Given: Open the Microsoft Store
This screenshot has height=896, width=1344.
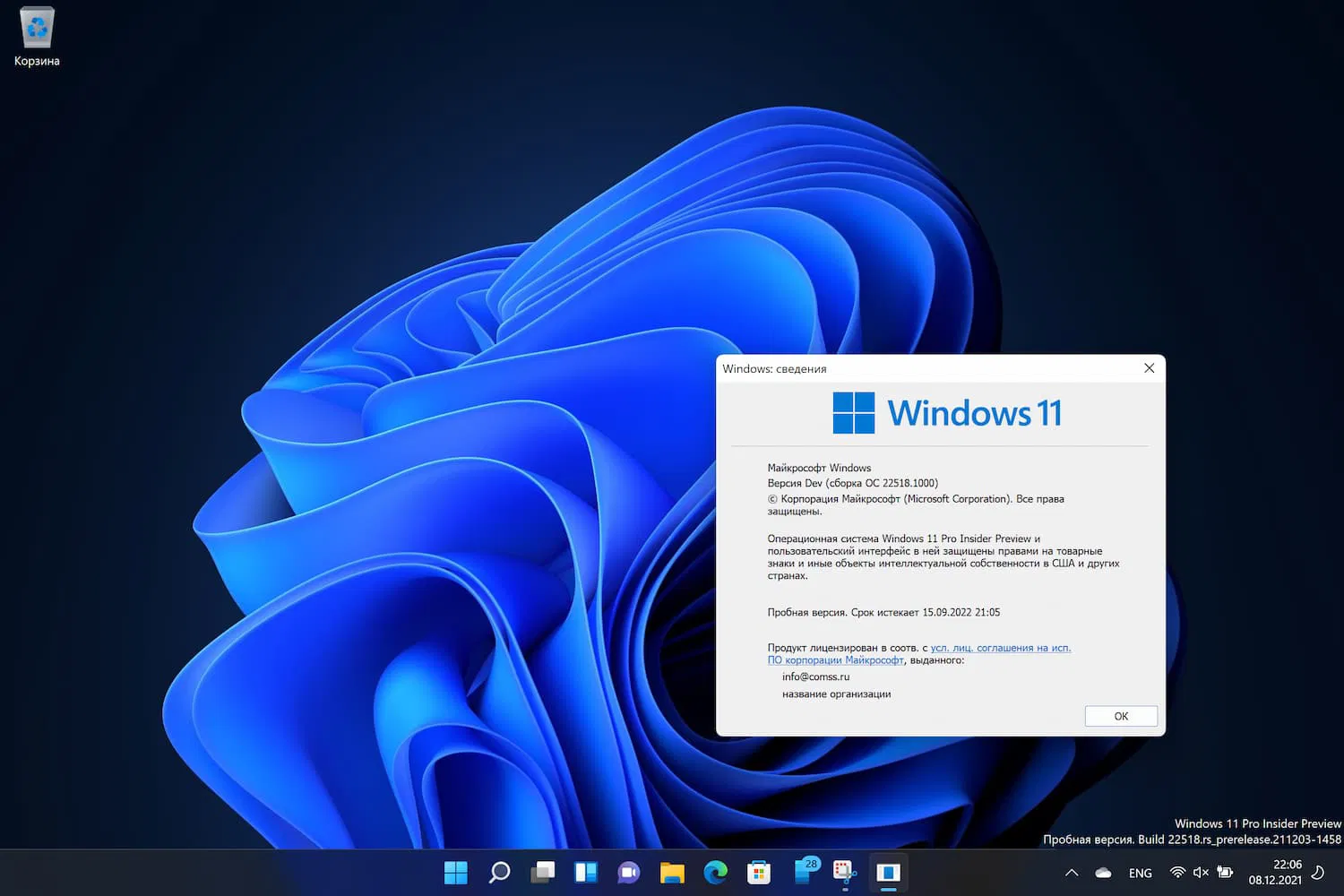Looking at the screenshot, I should (758, 872).
